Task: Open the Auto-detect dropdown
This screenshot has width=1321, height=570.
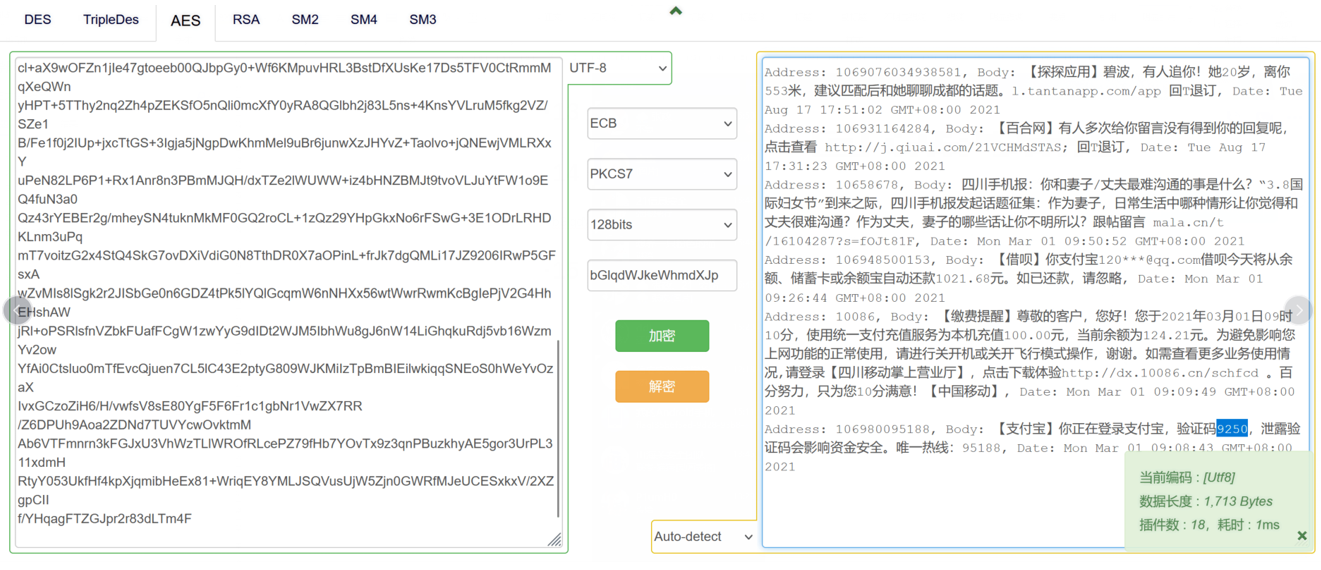Action: (x=704, y=537)
